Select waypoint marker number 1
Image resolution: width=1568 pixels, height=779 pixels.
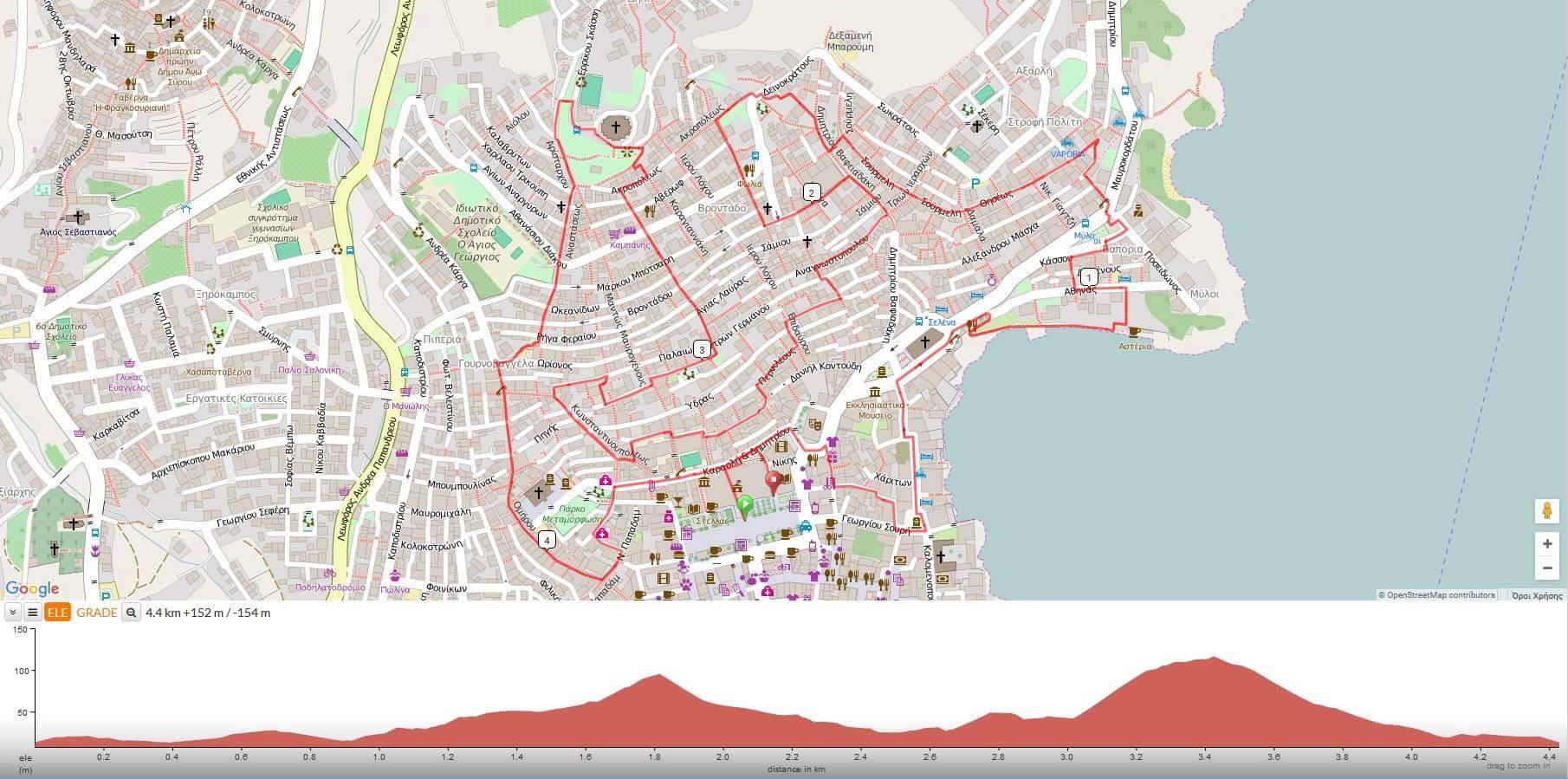pos(1088,277)
